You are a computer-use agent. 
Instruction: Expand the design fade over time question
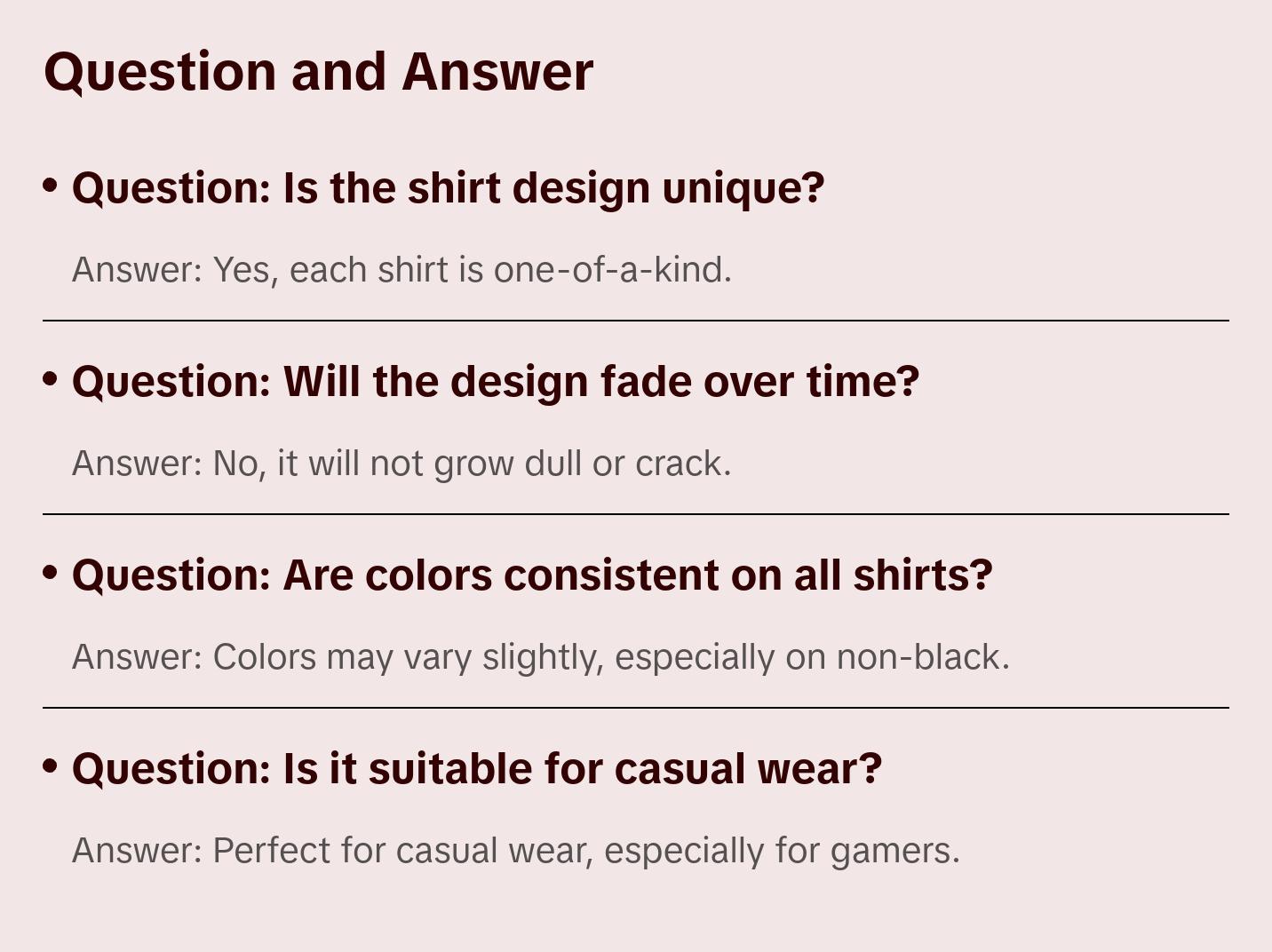495,382
